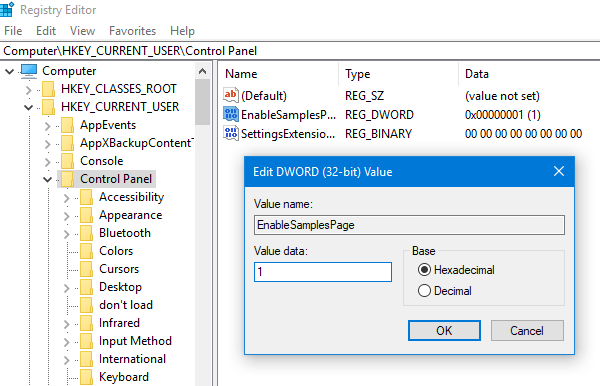Viewport: 600px width, 386px height.
Task: Click the Control Panel folder icon
Action: coord(68,179)
